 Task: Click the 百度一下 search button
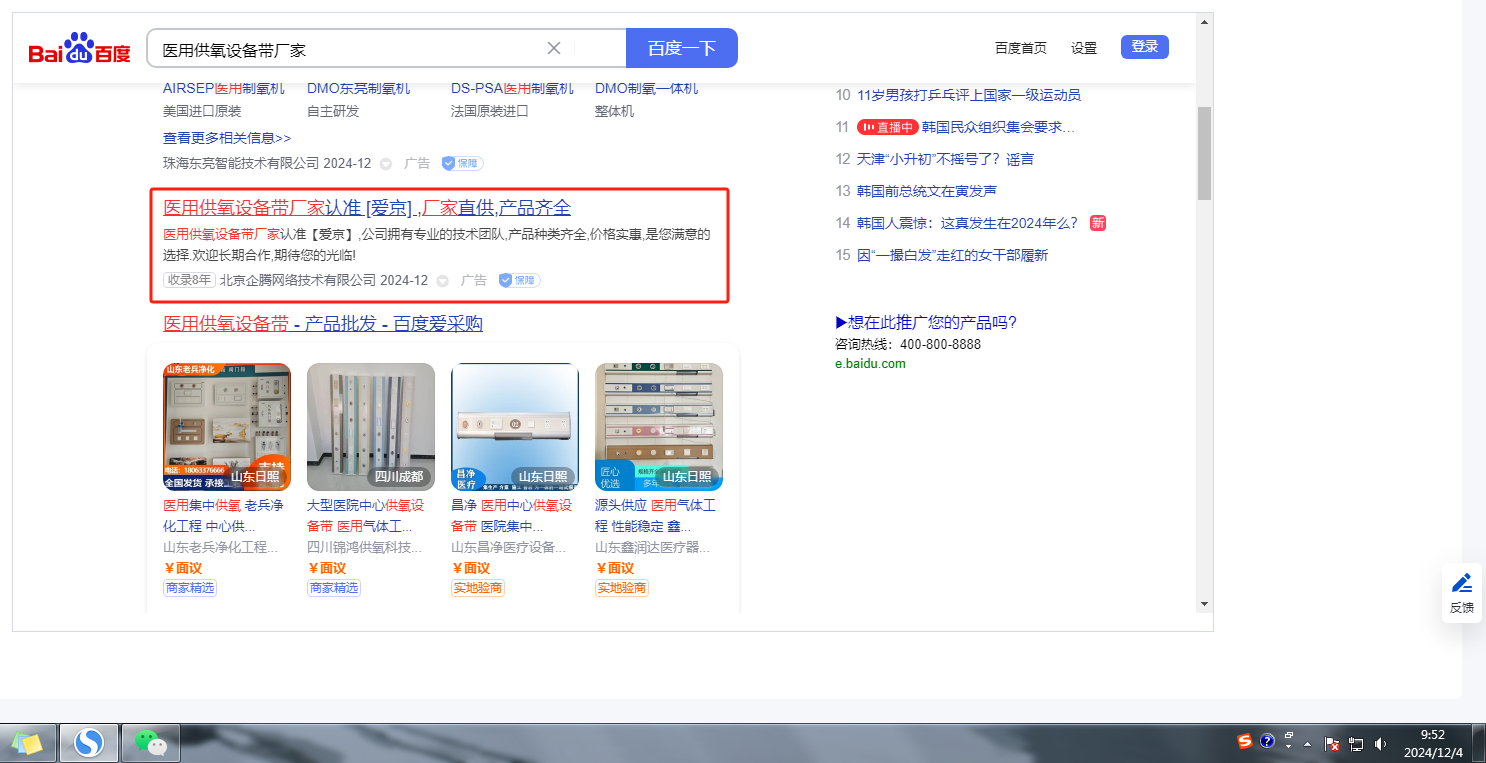682,48
